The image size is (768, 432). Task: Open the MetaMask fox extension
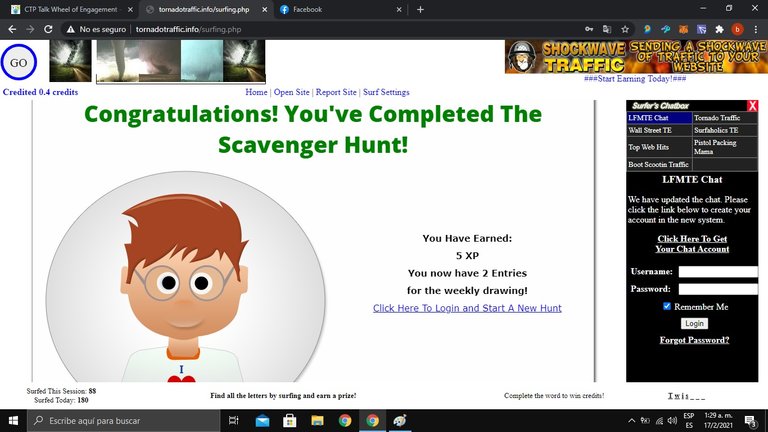683,29
